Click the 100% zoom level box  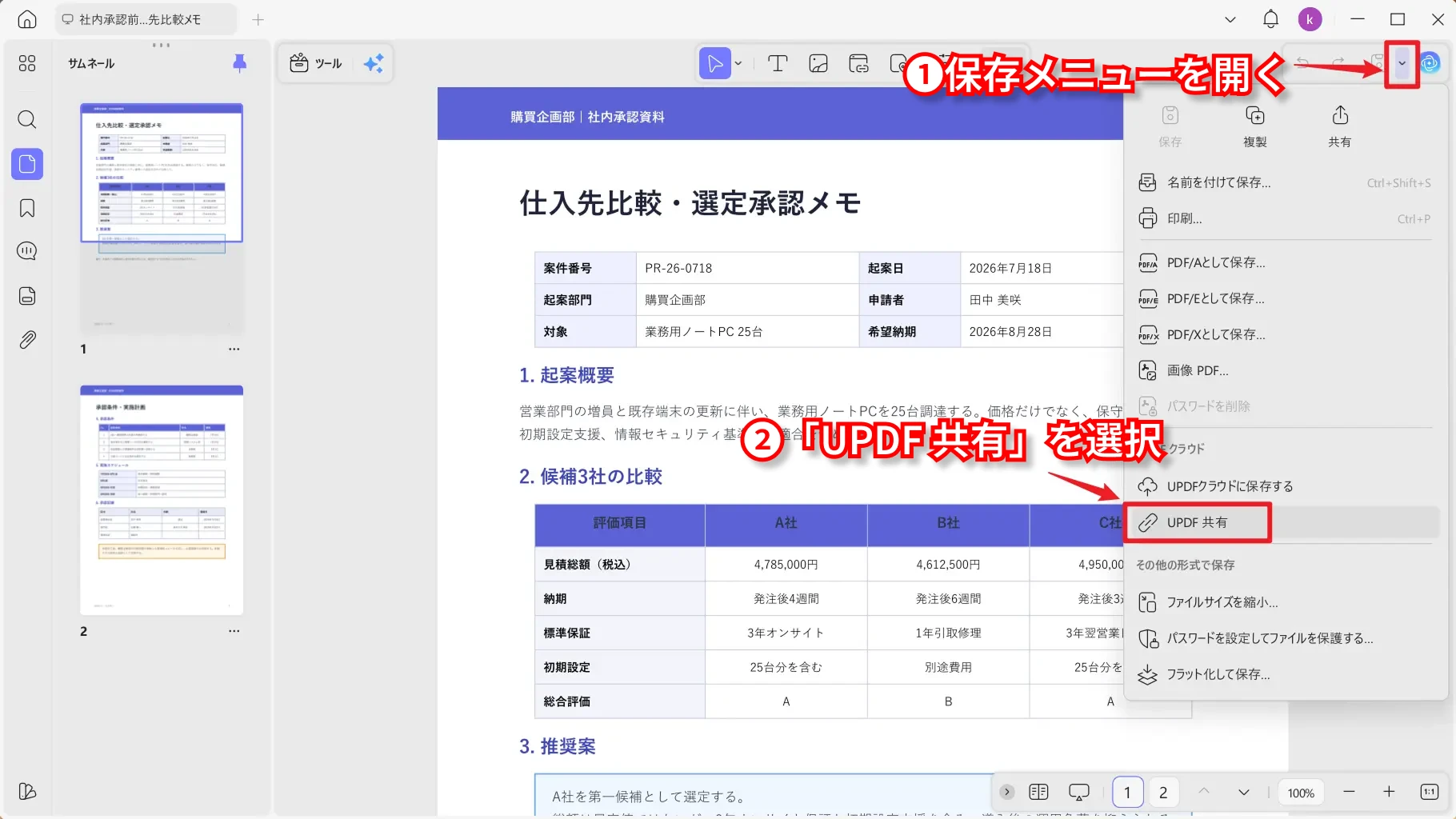pyautogui.click(x=1301, y=793)
